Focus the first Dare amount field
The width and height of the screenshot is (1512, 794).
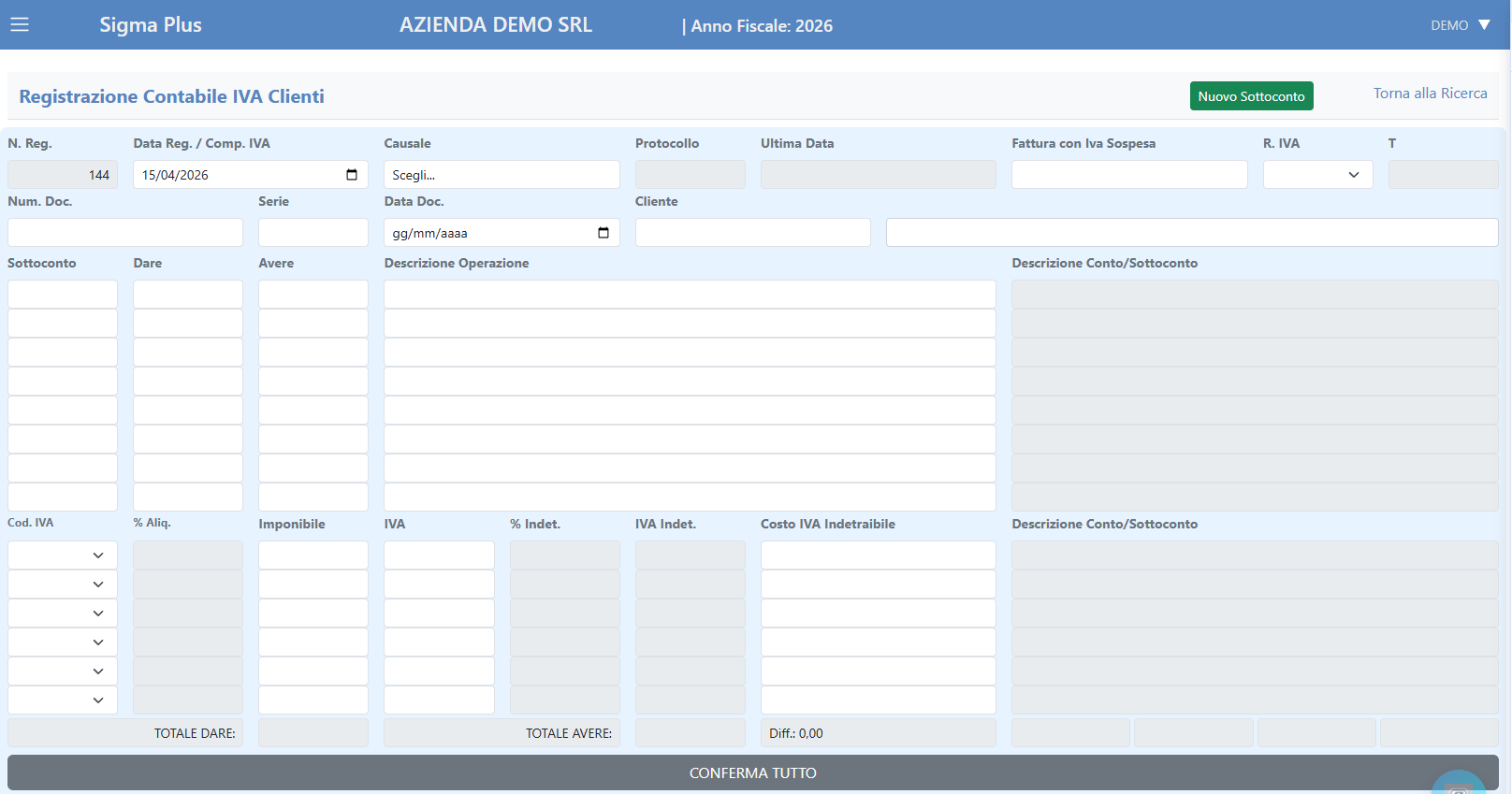pyautogui.click(x=188, y=295)
